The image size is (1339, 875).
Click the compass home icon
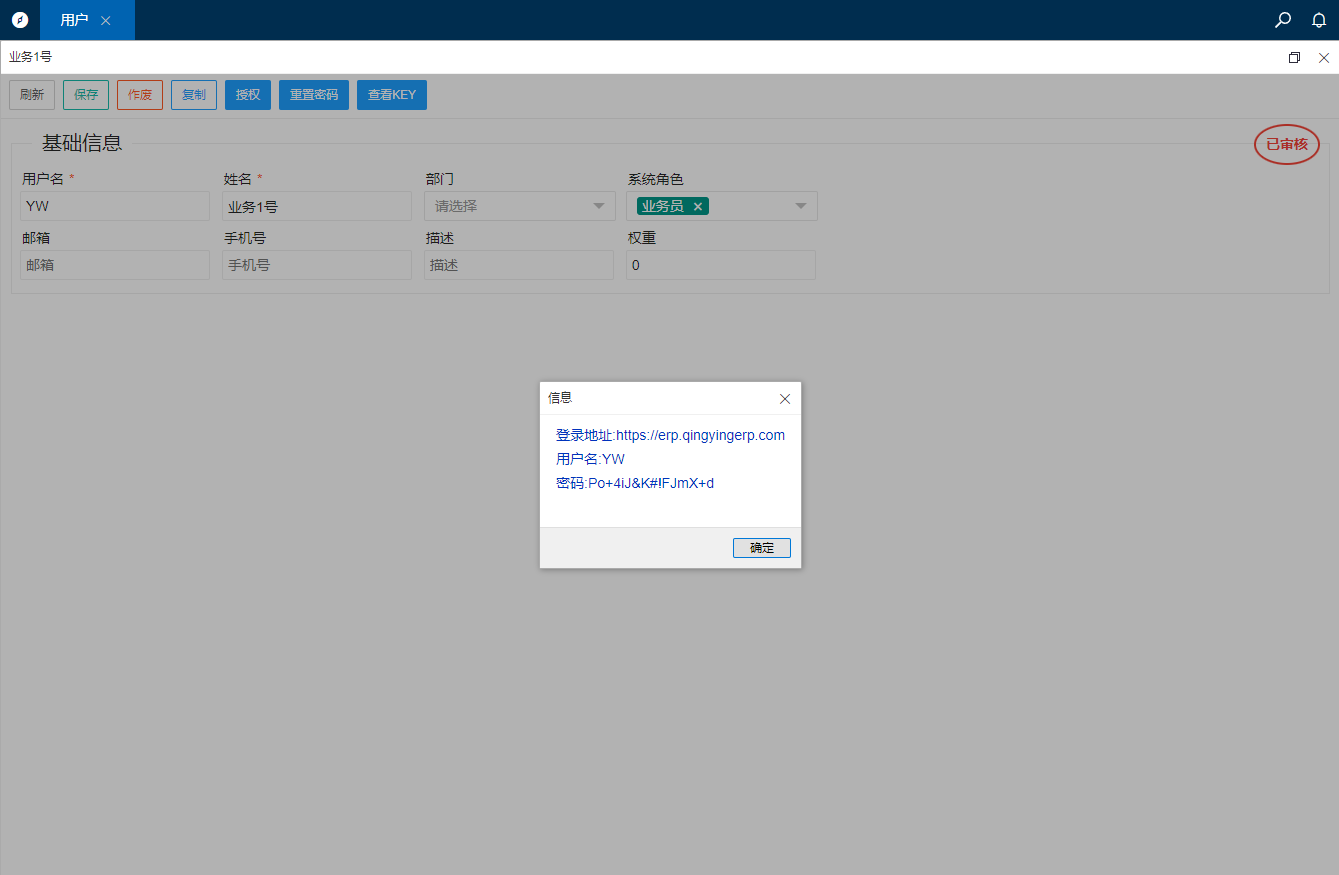20,20
